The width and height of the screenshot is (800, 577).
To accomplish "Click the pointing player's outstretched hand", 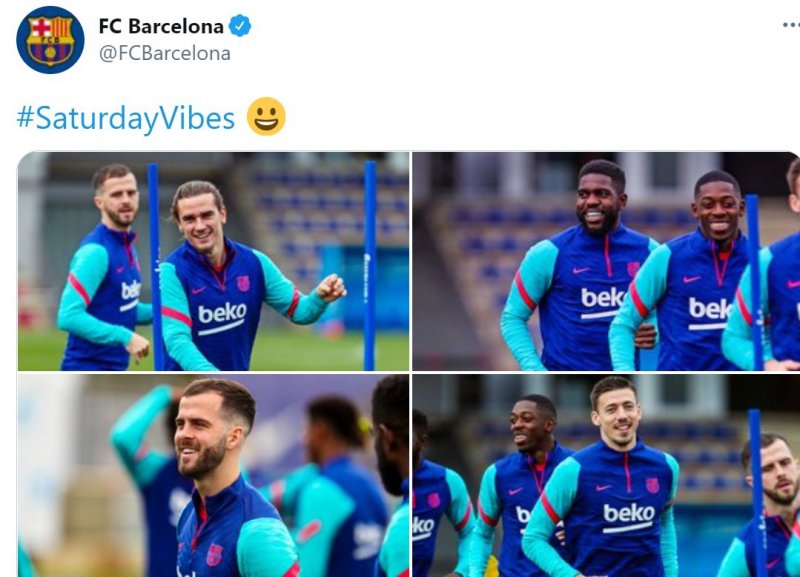I will (x=331, y=288).
